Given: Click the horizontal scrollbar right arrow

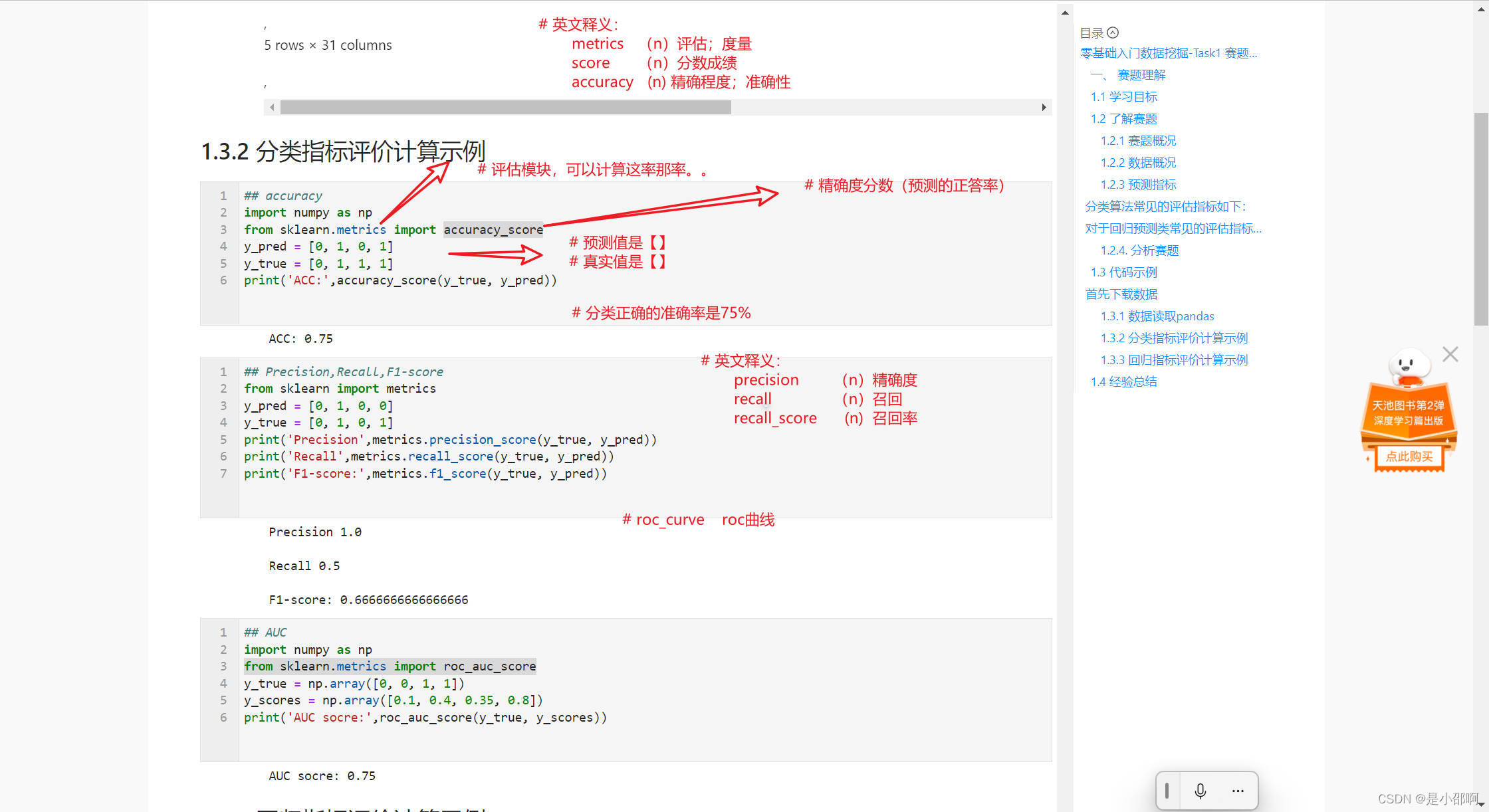Looking at the screenshot, I should (x=1044, y=107).
